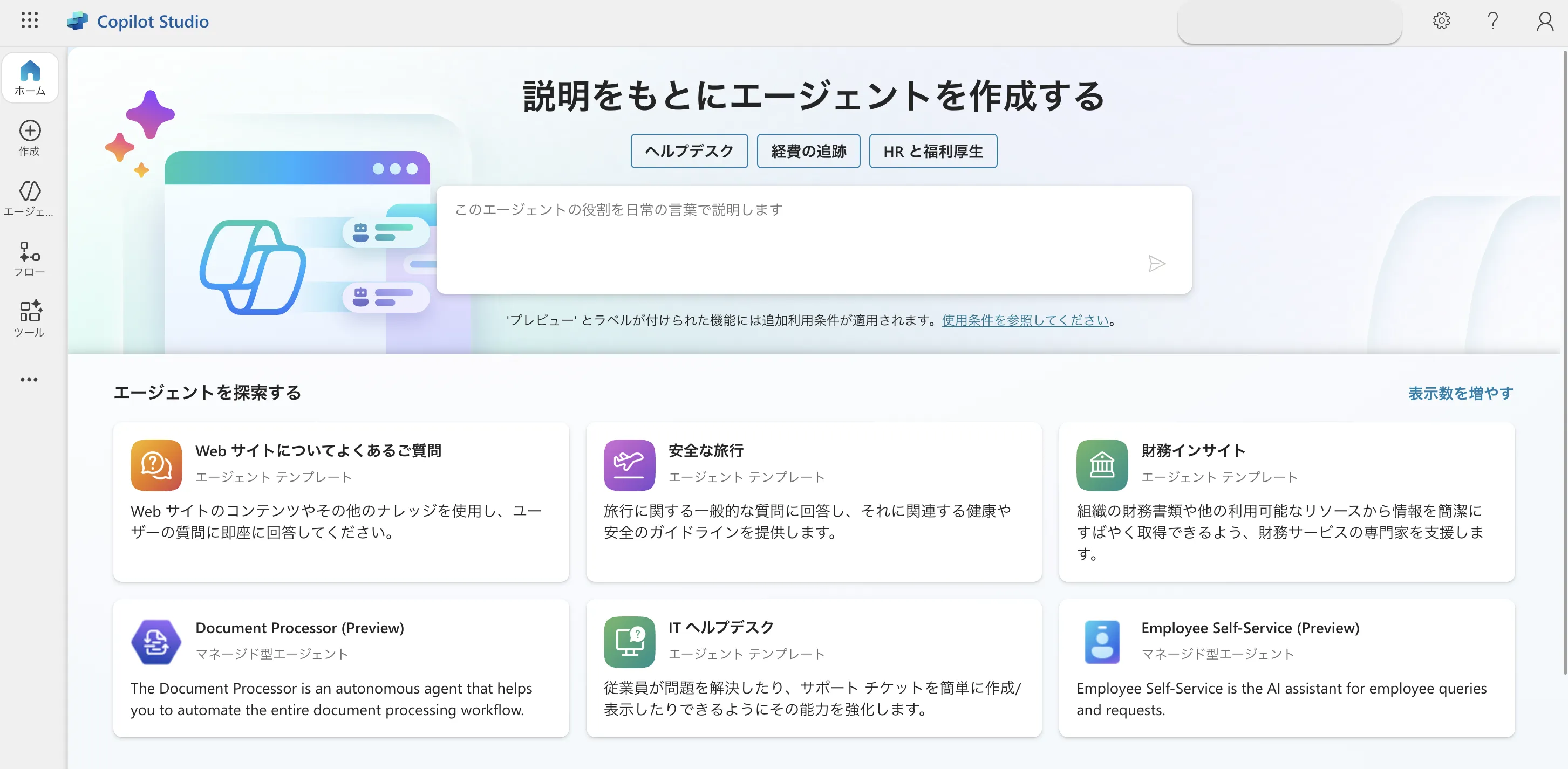This screenshot has height=769, width=1568.
Task: Click the help question mark icon
Action: (x=1492, y=21)
